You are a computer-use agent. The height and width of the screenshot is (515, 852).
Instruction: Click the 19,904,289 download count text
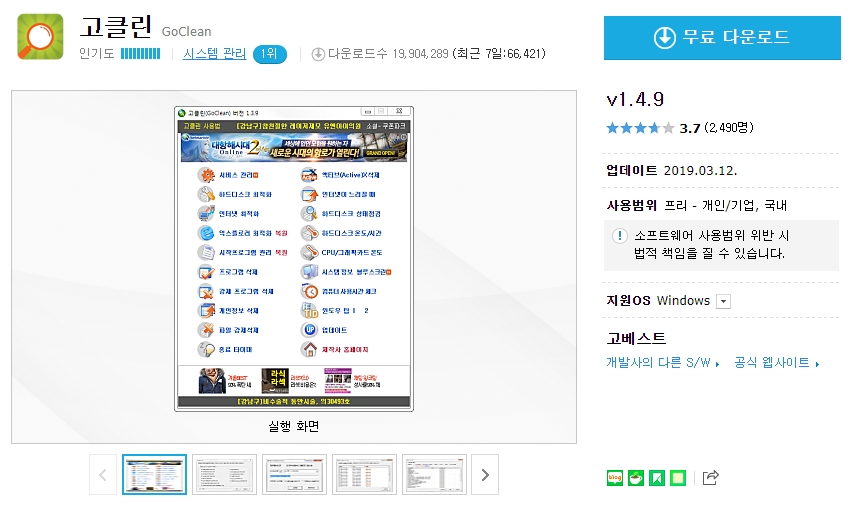pos(421,54)
